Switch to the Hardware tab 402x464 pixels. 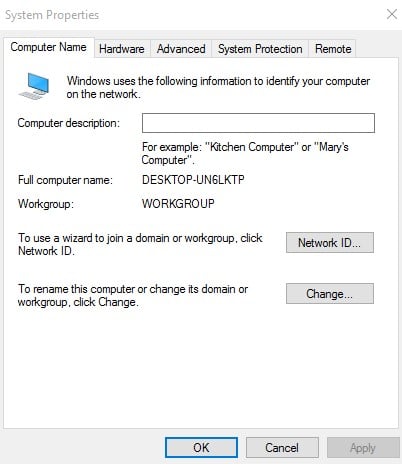click(122, 49)
